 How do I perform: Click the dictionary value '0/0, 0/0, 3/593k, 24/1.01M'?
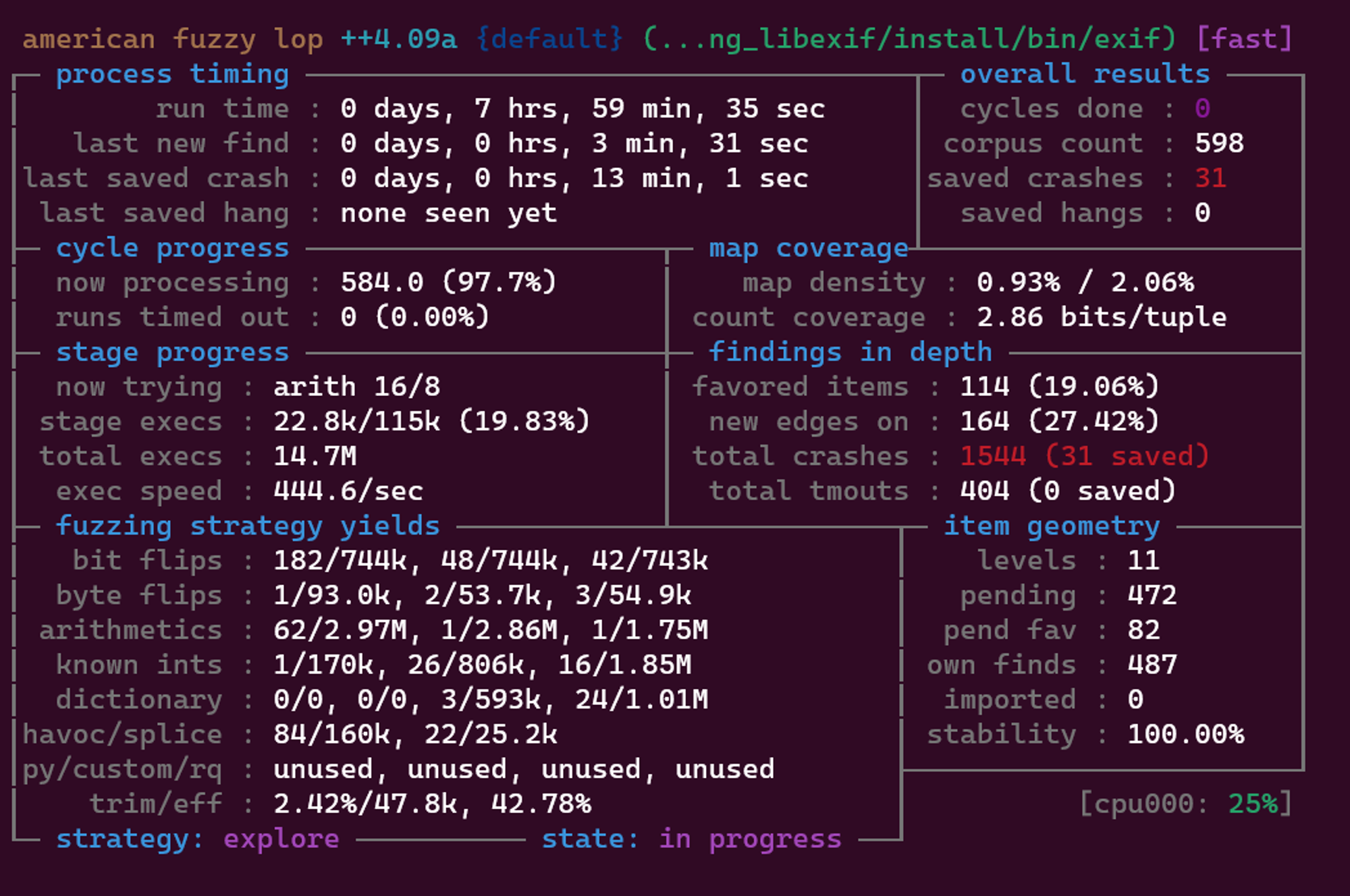[491, 700]
